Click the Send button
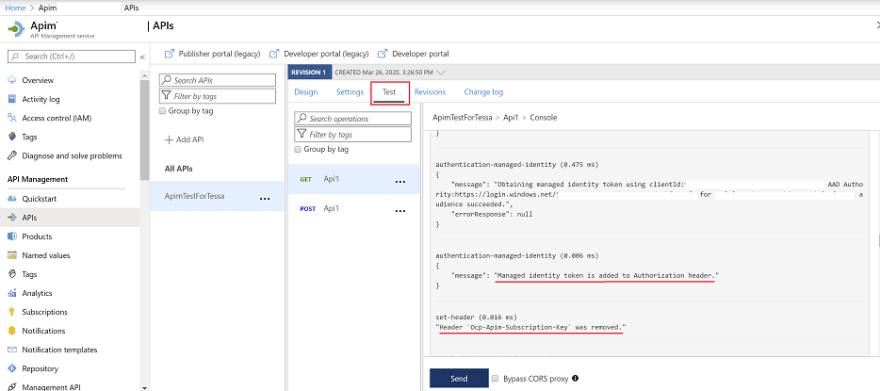Viewport: 880px width, 391px height. point(459,379)
